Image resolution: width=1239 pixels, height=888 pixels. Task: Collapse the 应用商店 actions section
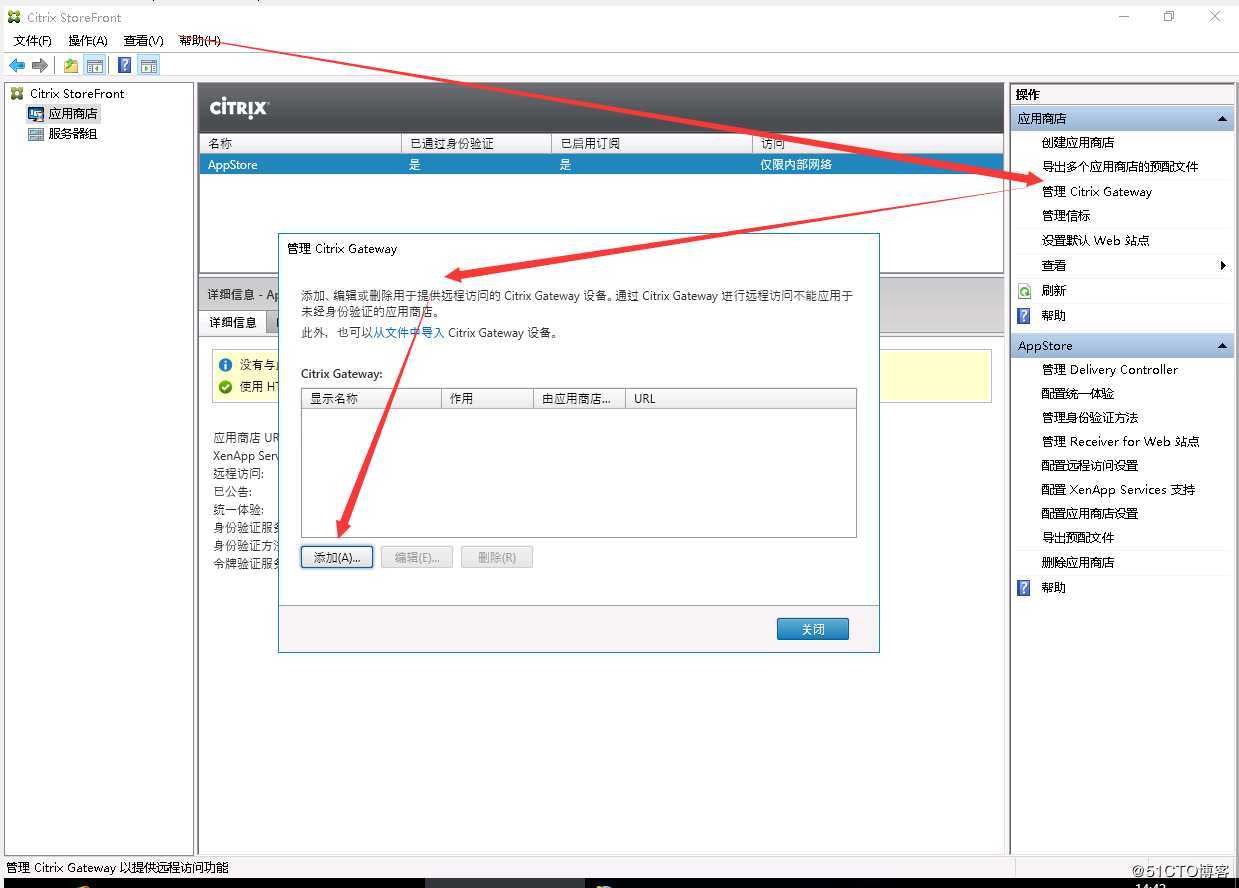pyautogui.click(x=1222, y=119)
